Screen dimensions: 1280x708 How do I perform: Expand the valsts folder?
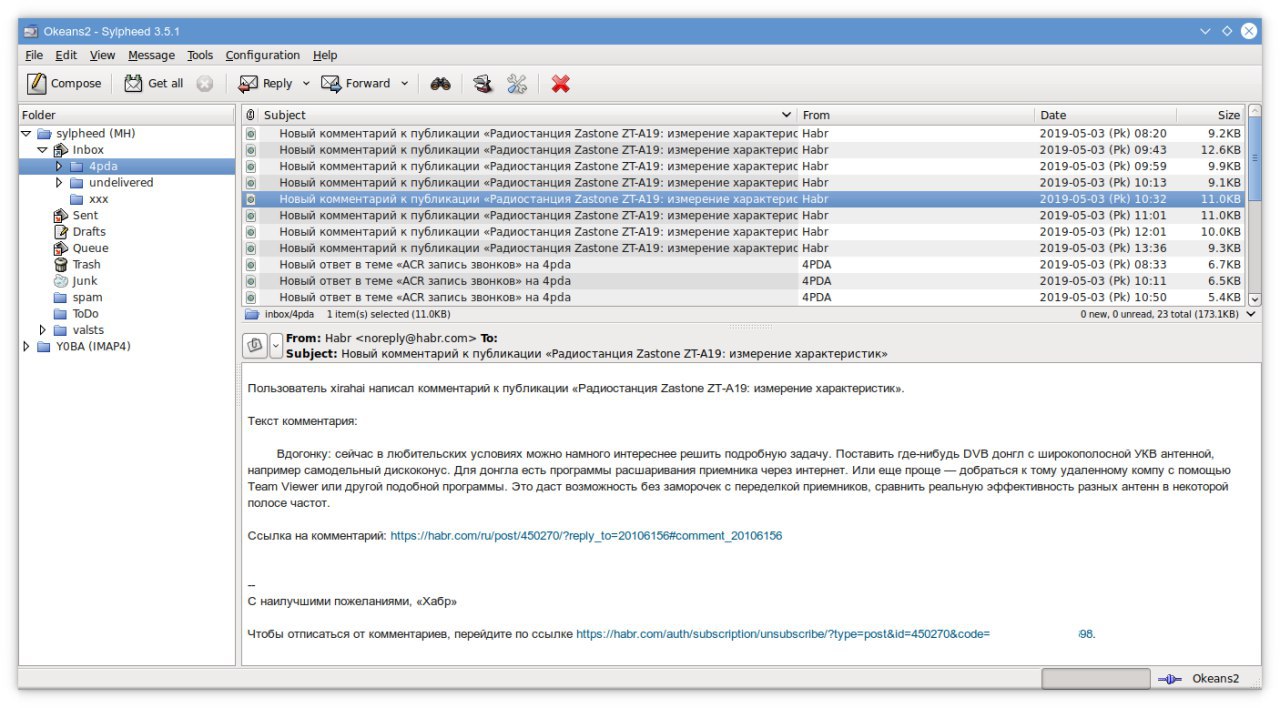[x=43, y=330]
